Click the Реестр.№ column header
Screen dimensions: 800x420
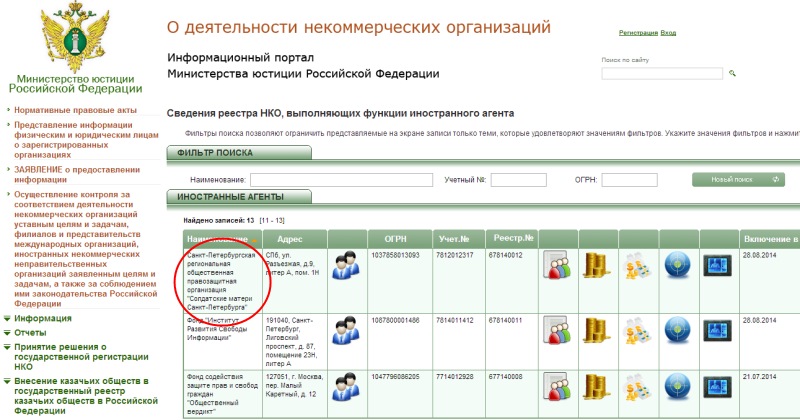pyautogui.click(x=513, y=238)
